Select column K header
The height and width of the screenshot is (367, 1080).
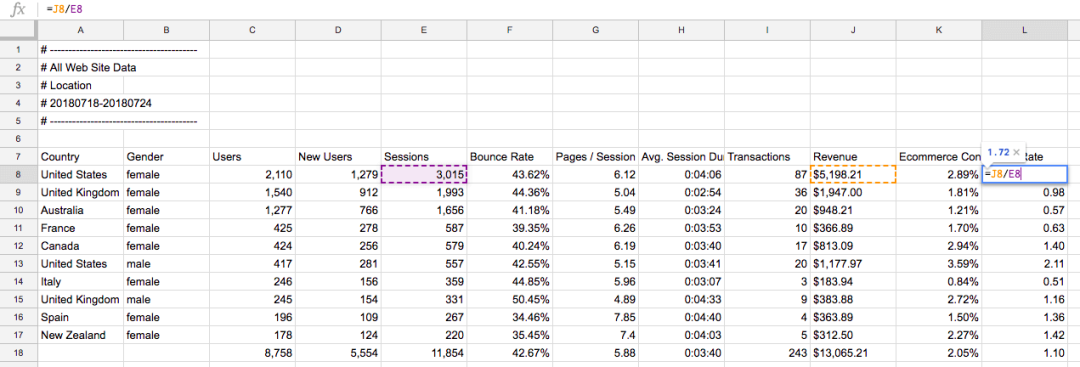[x=939, y=30]
